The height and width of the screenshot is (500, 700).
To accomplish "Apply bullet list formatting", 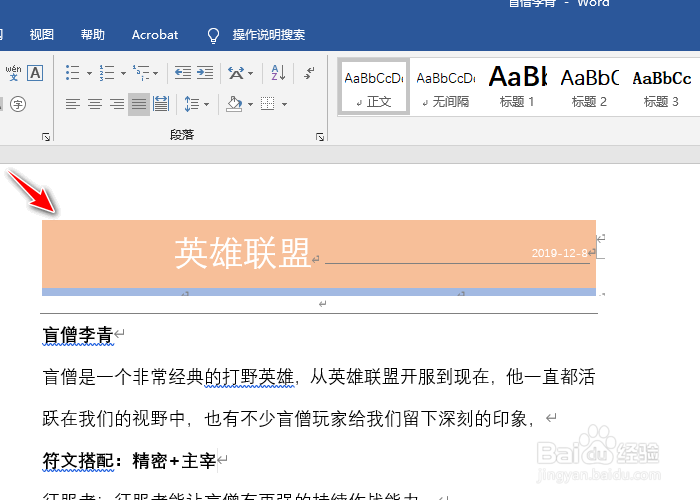I will point(72,73).
